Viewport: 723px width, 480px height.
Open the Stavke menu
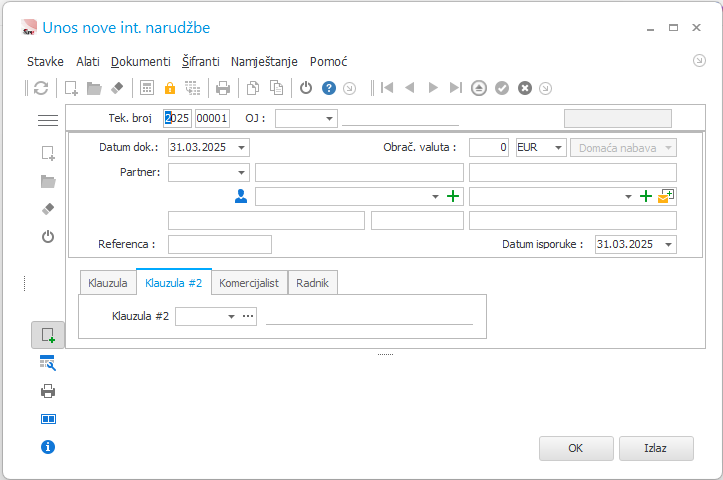[45, 62]
